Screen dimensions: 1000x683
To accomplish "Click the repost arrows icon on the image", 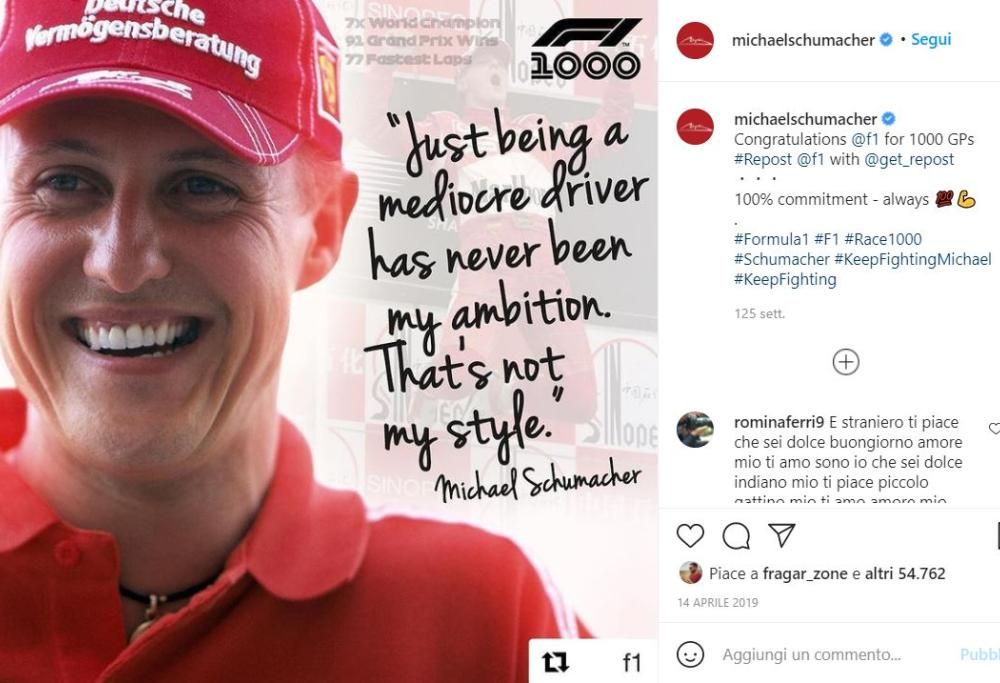I will point(555,663).
